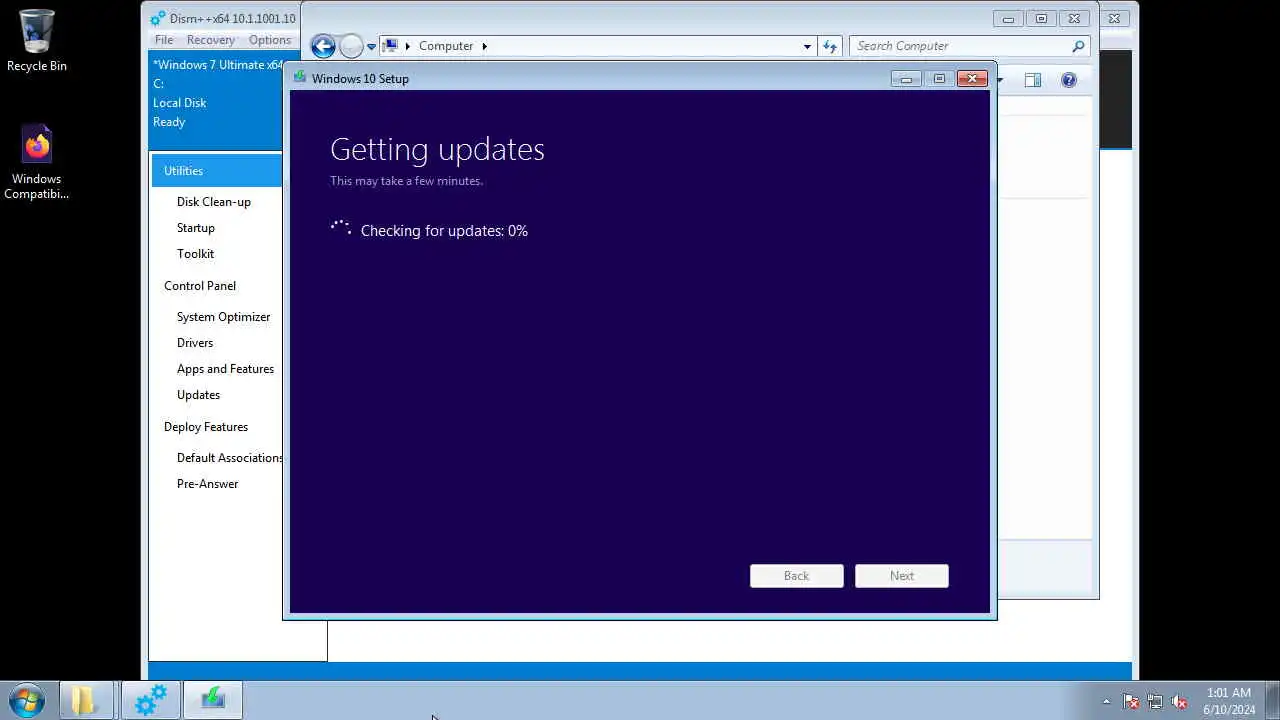The height and width of the screenshot is (720, 1280).
Task: Click the Back arrow in Explorer window
Action: (322, 46)
